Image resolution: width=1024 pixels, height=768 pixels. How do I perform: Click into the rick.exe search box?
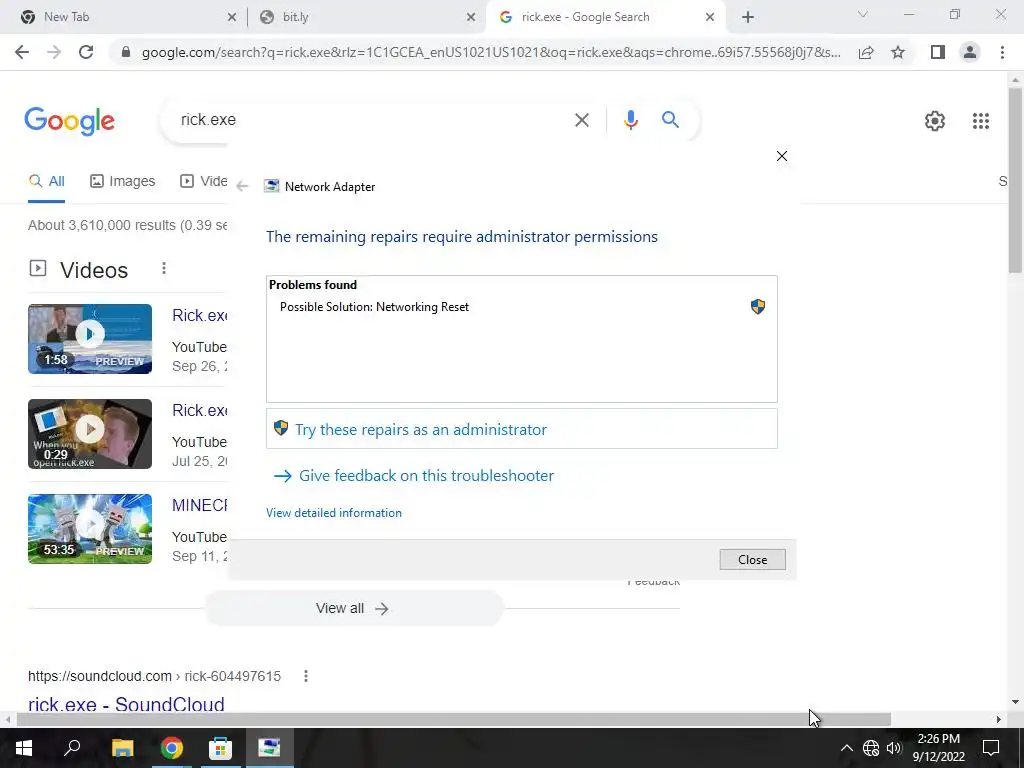[x=372, y=120]
